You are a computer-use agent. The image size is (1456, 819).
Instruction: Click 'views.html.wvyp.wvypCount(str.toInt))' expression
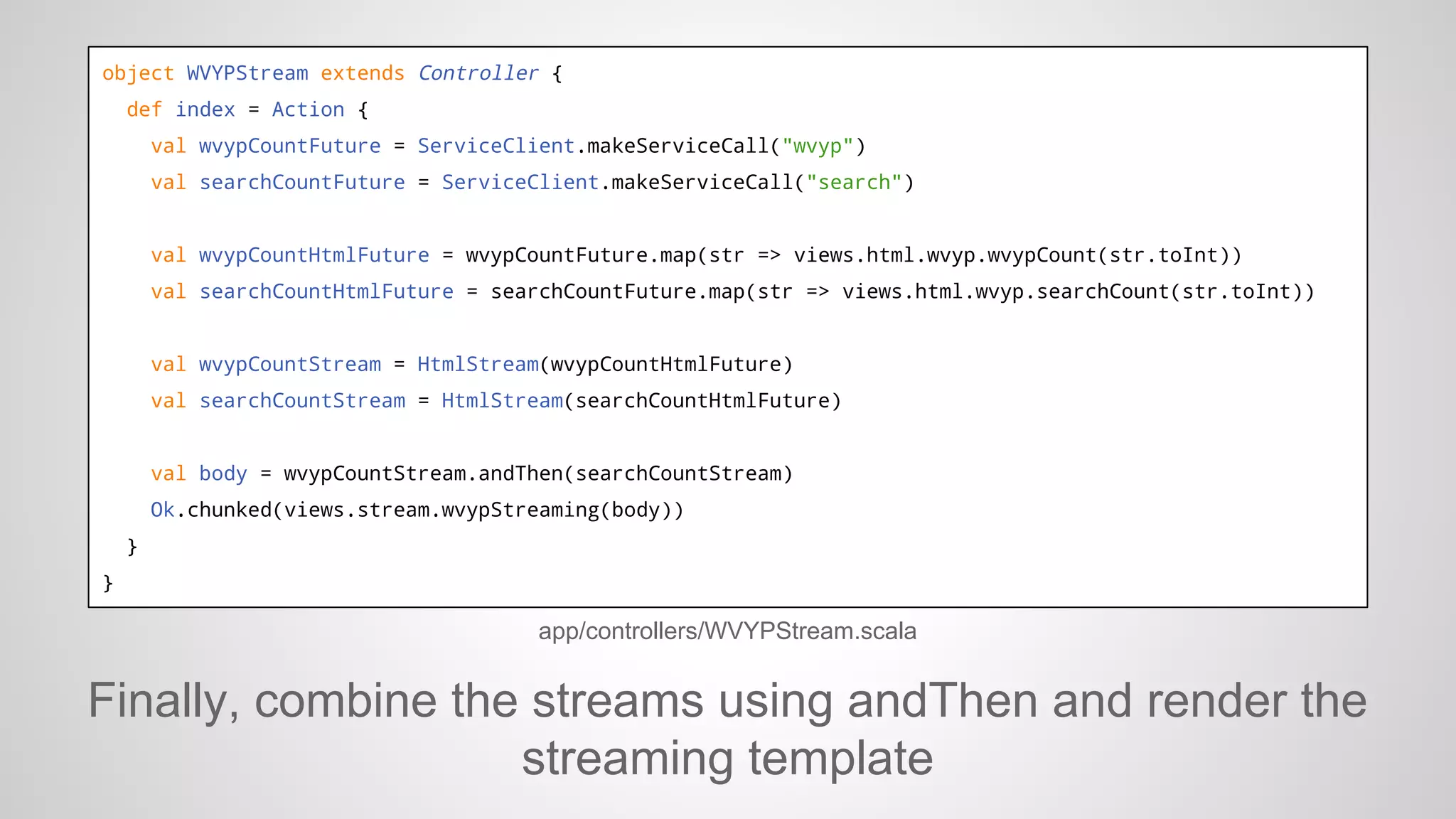click(1017, 255)
